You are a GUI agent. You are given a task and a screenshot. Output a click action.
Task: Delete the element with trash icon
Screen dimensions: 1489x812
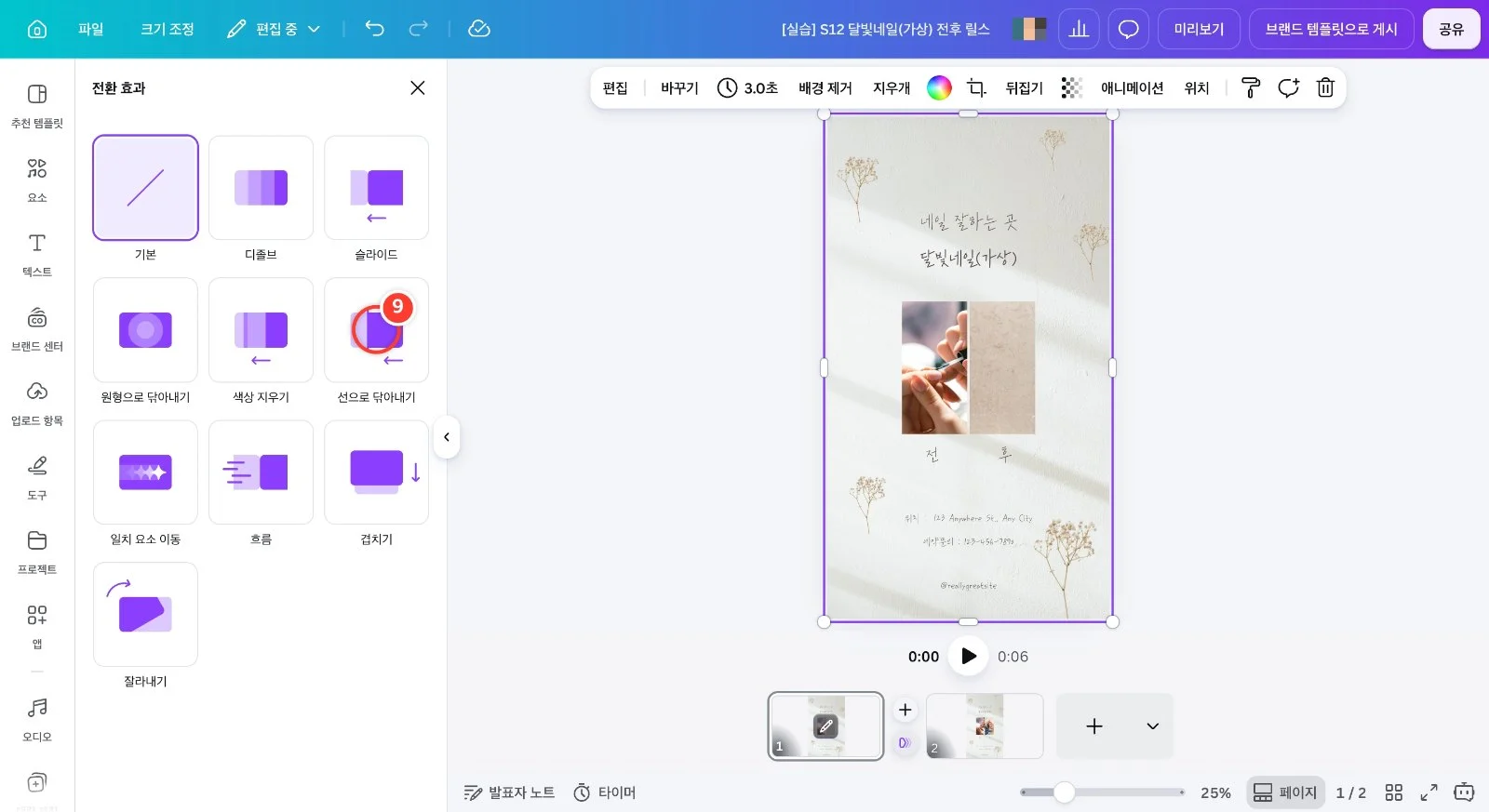click(x=1325, y=87)
